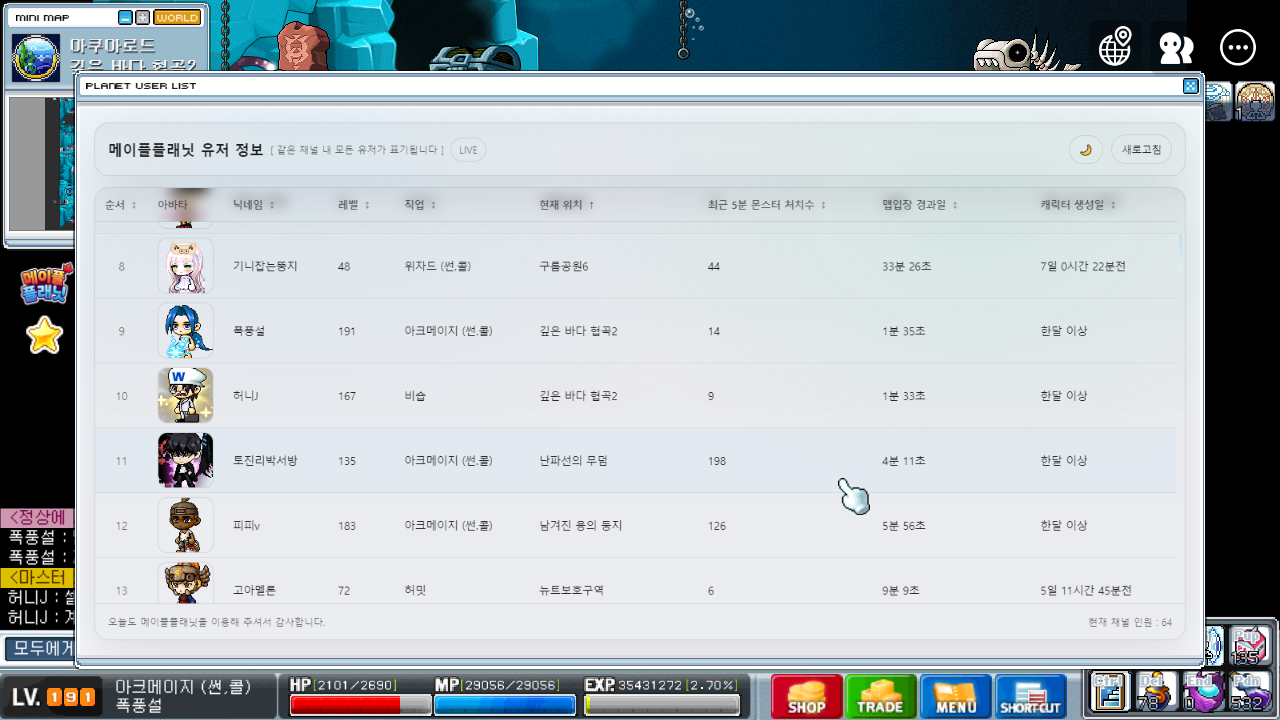Click avatar of 기니잡는뚱지
1280x720 pixels.
[x=185, y=266]
